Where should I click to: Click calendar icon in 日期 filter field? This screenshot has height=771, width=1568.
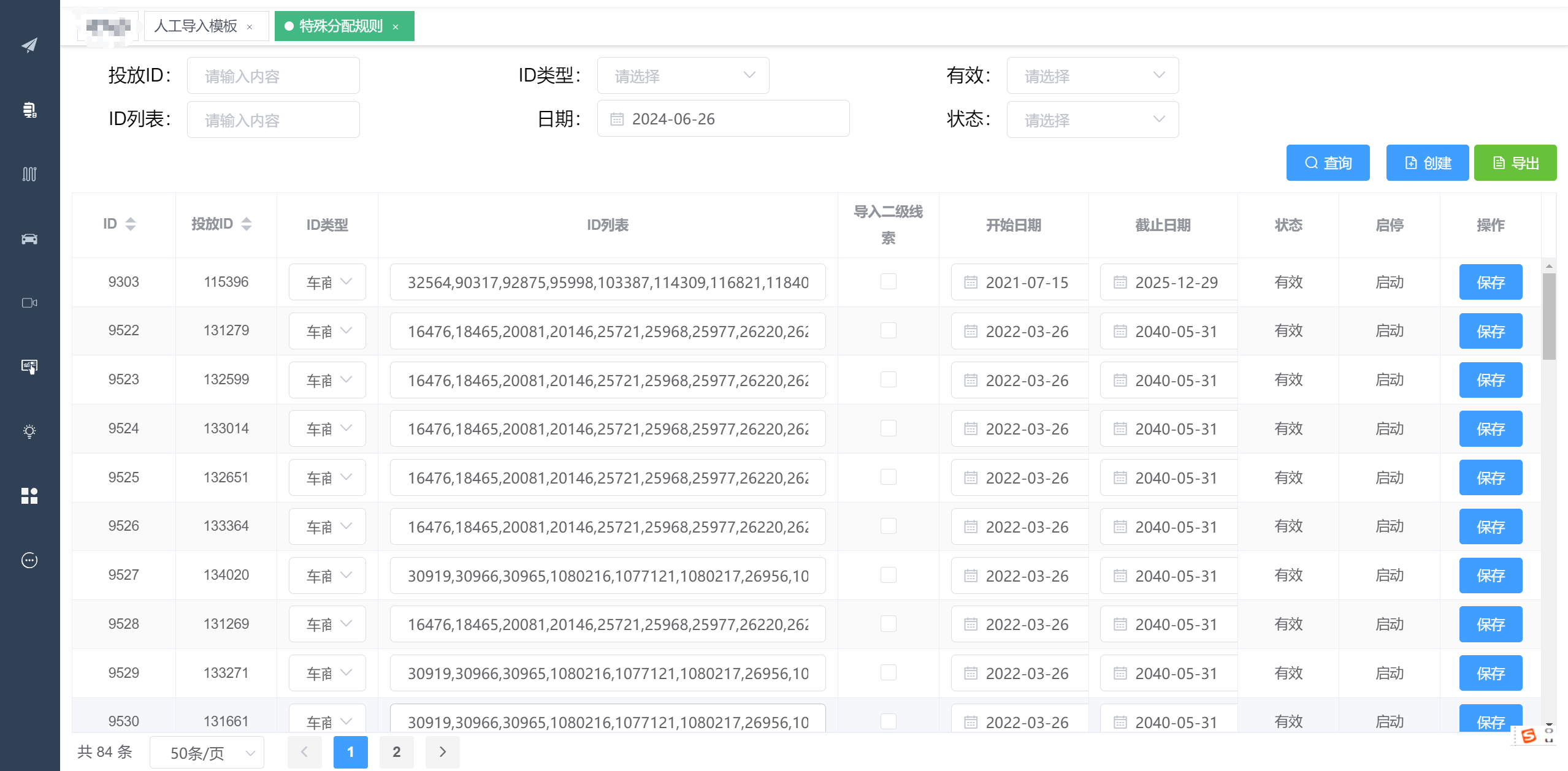click(617, 119)
